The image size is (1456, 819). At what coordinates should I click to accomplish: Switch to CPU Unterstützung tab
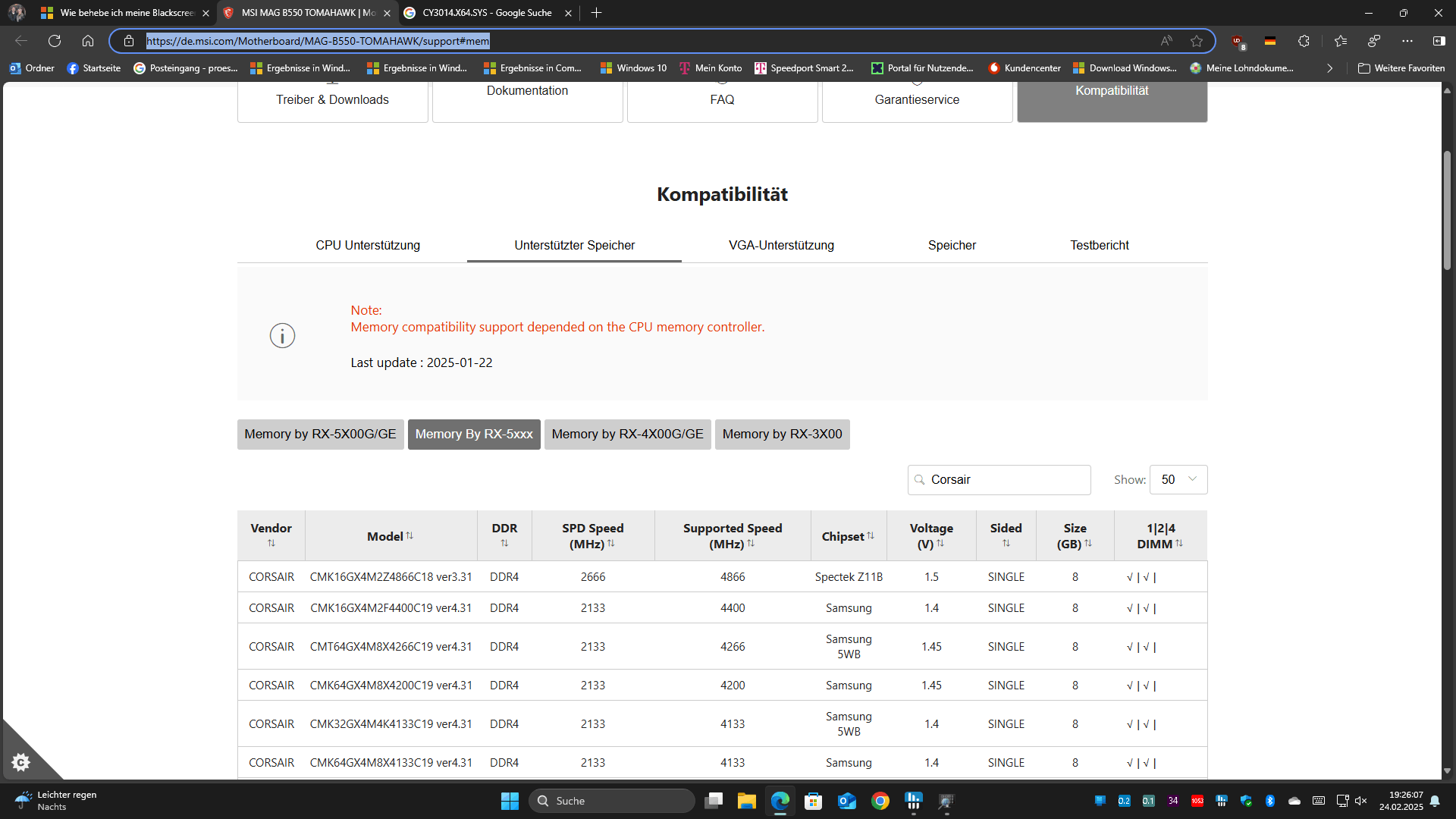[368, 245]
